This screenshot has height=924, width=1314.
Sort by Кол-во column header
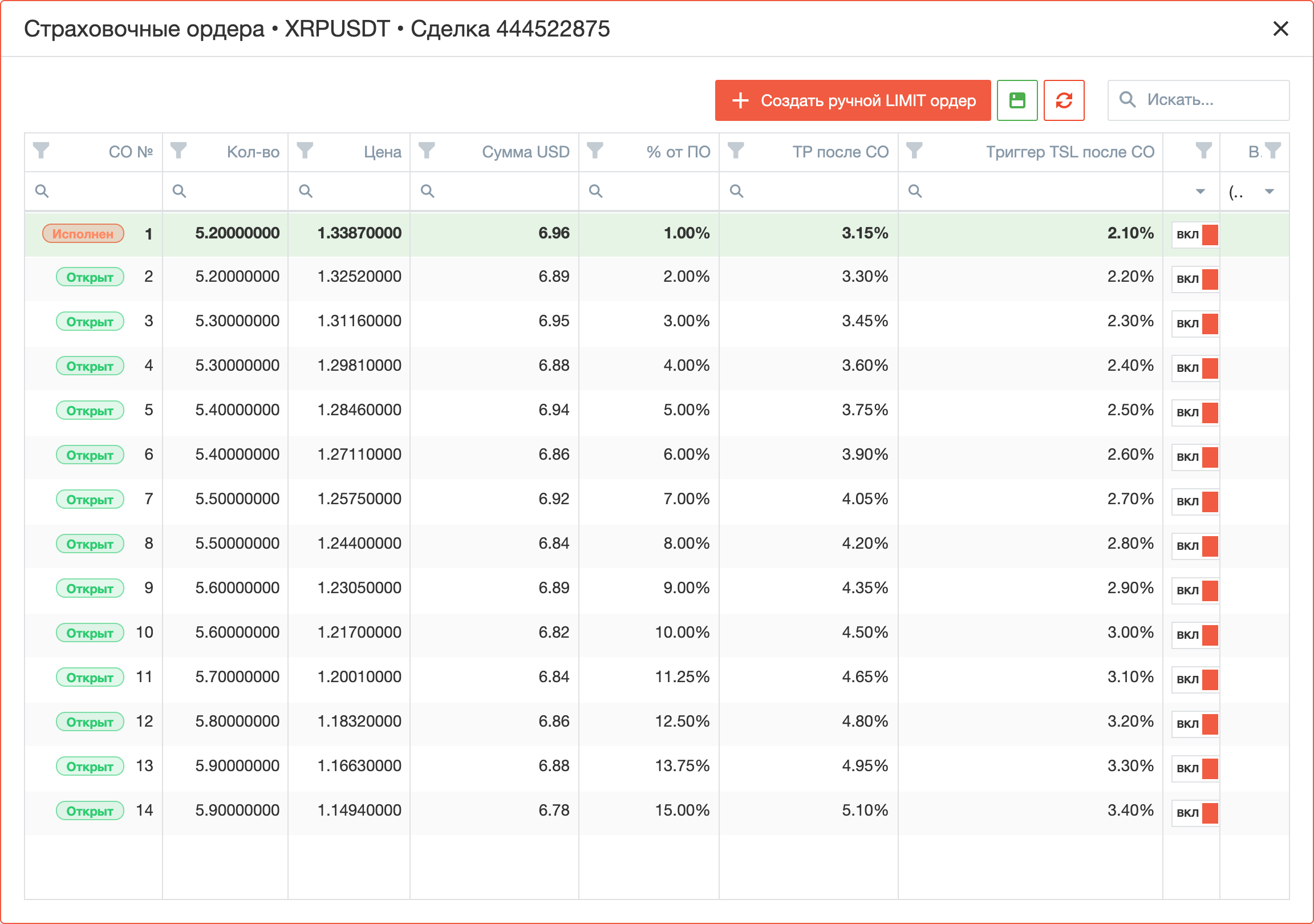point(253,152)
